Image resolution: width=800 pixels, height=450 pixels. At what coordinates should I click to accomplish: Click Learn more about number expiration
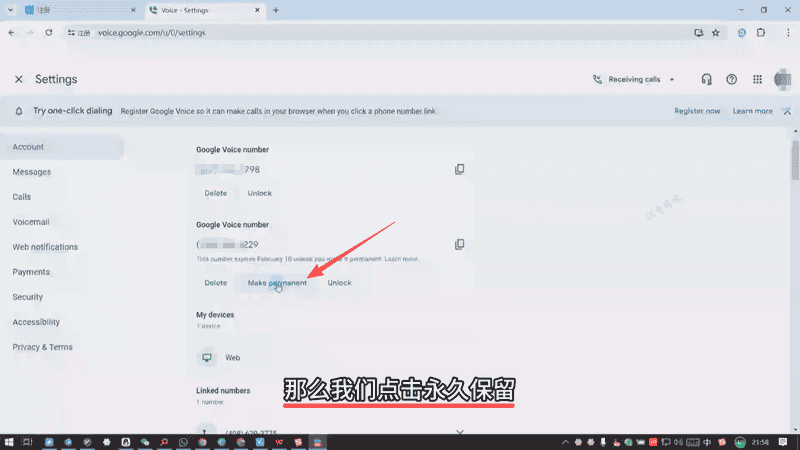click(401, 259)
